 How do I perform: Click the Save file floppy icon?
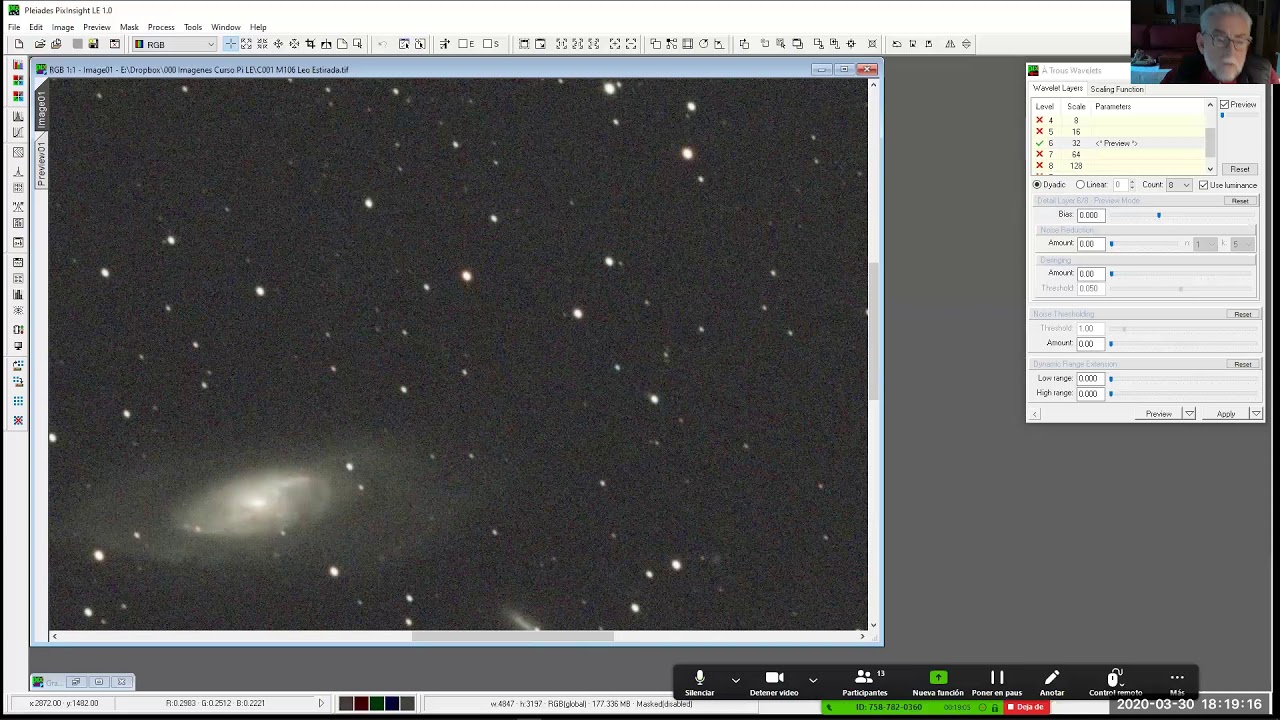[93, 44]
